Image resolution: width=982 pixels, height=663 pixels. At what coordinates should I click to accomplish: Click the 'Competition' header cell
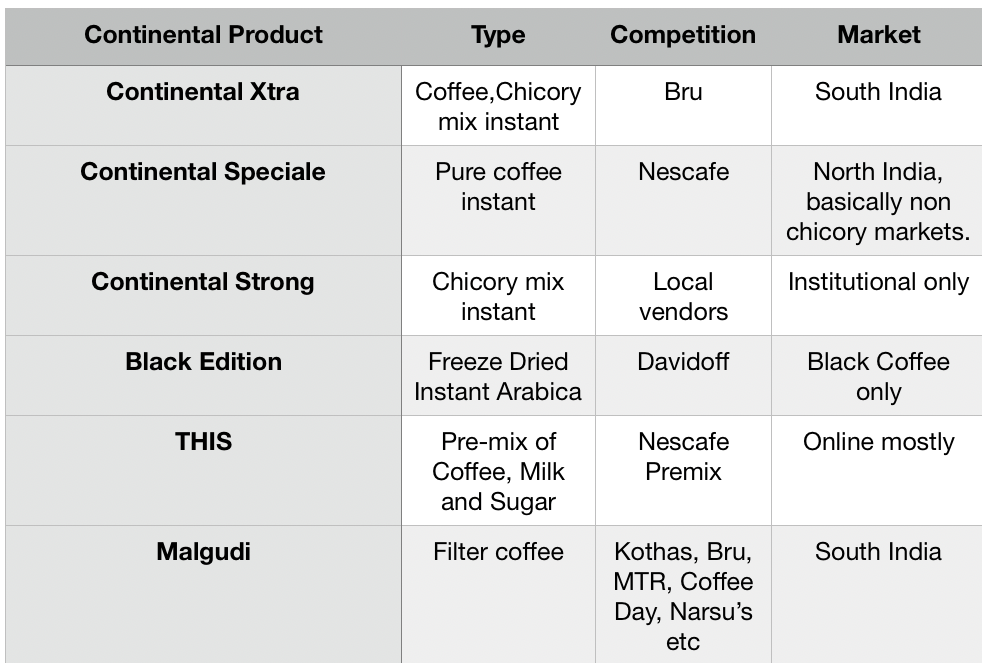683,35
